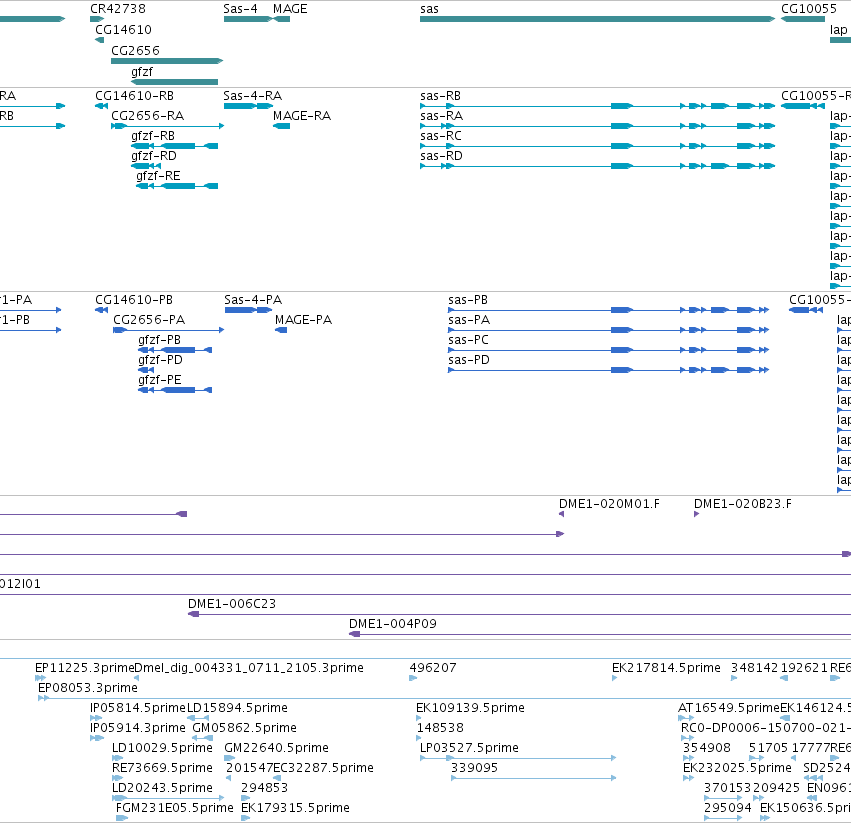Select the 148538 feature label

[440, 728]
